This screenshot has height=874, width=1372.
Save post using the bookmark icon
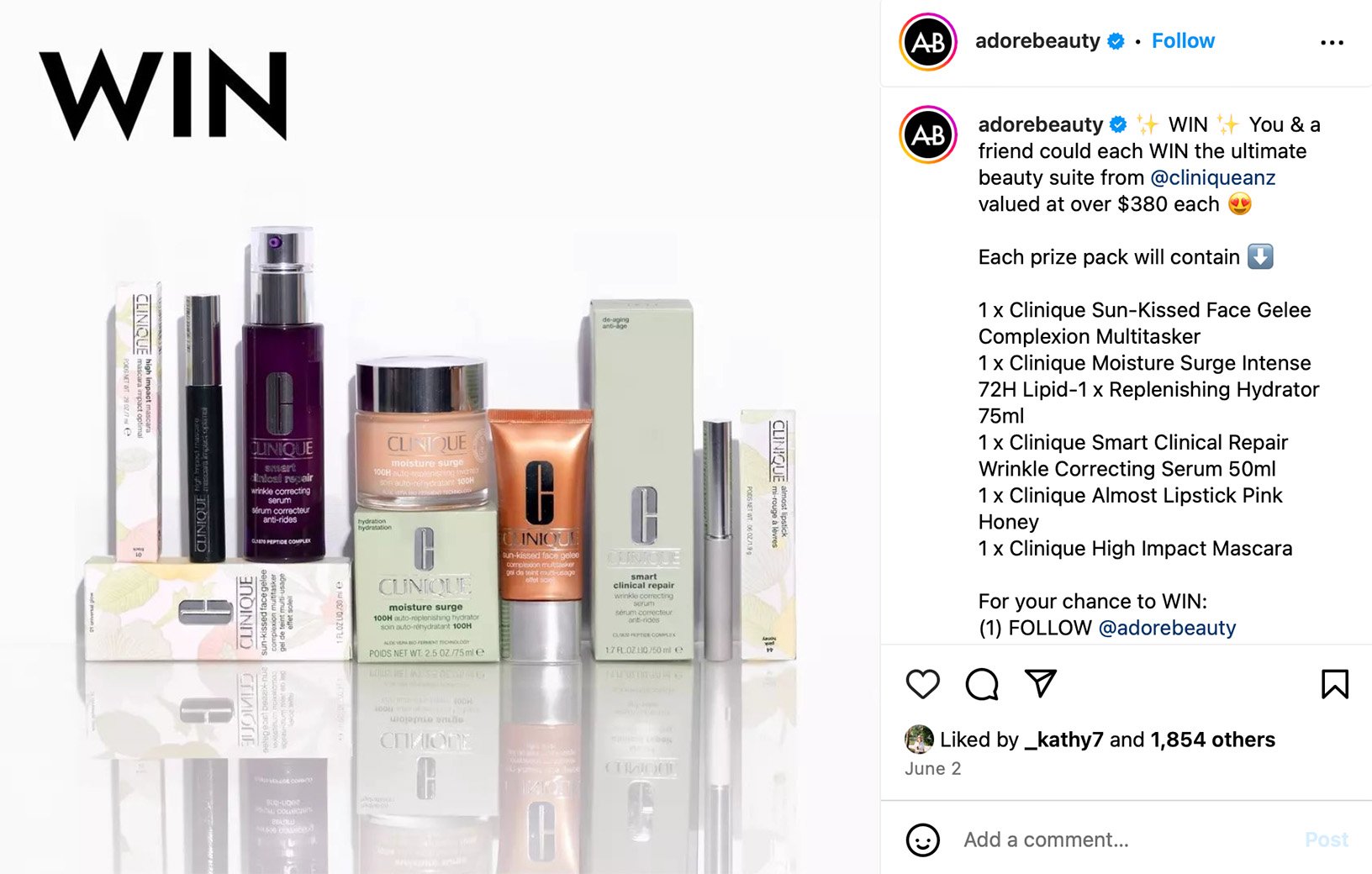click(x=1334, y=684)
